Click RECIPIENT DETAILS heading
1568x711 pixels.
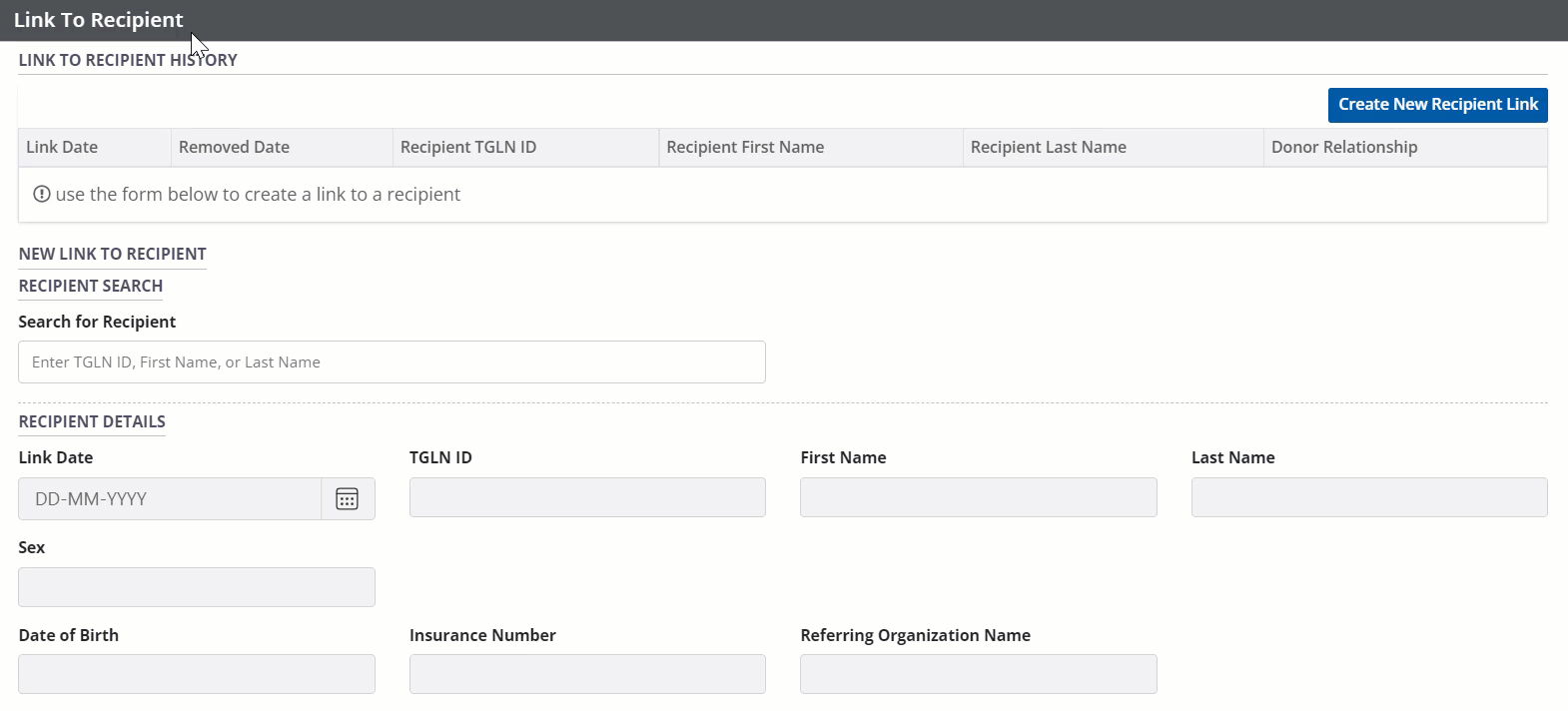[x=92, y=421]
